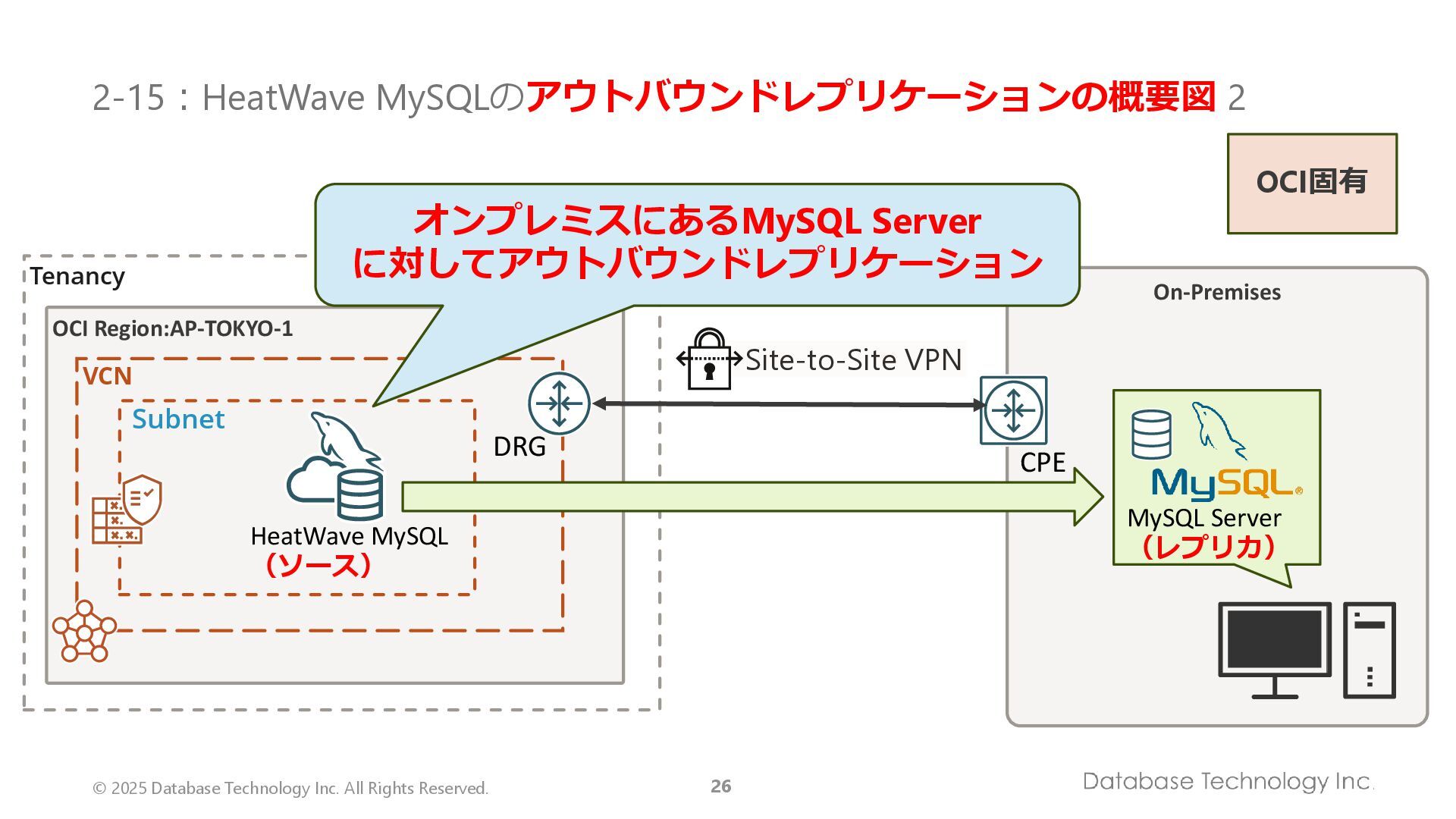This screenshot has width=1456, height=819.
Task: Select the HeatWave MySQL label
Action: coord(349,536)
